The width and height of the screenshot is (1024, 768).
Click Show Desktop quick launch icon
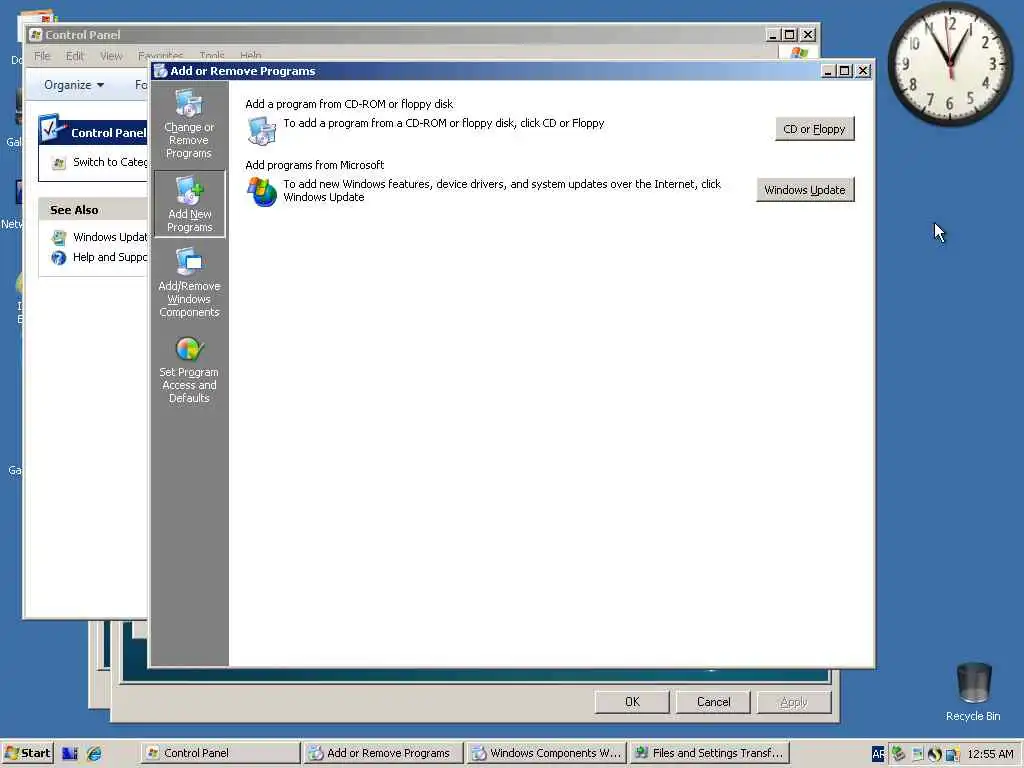pos(70,753)
